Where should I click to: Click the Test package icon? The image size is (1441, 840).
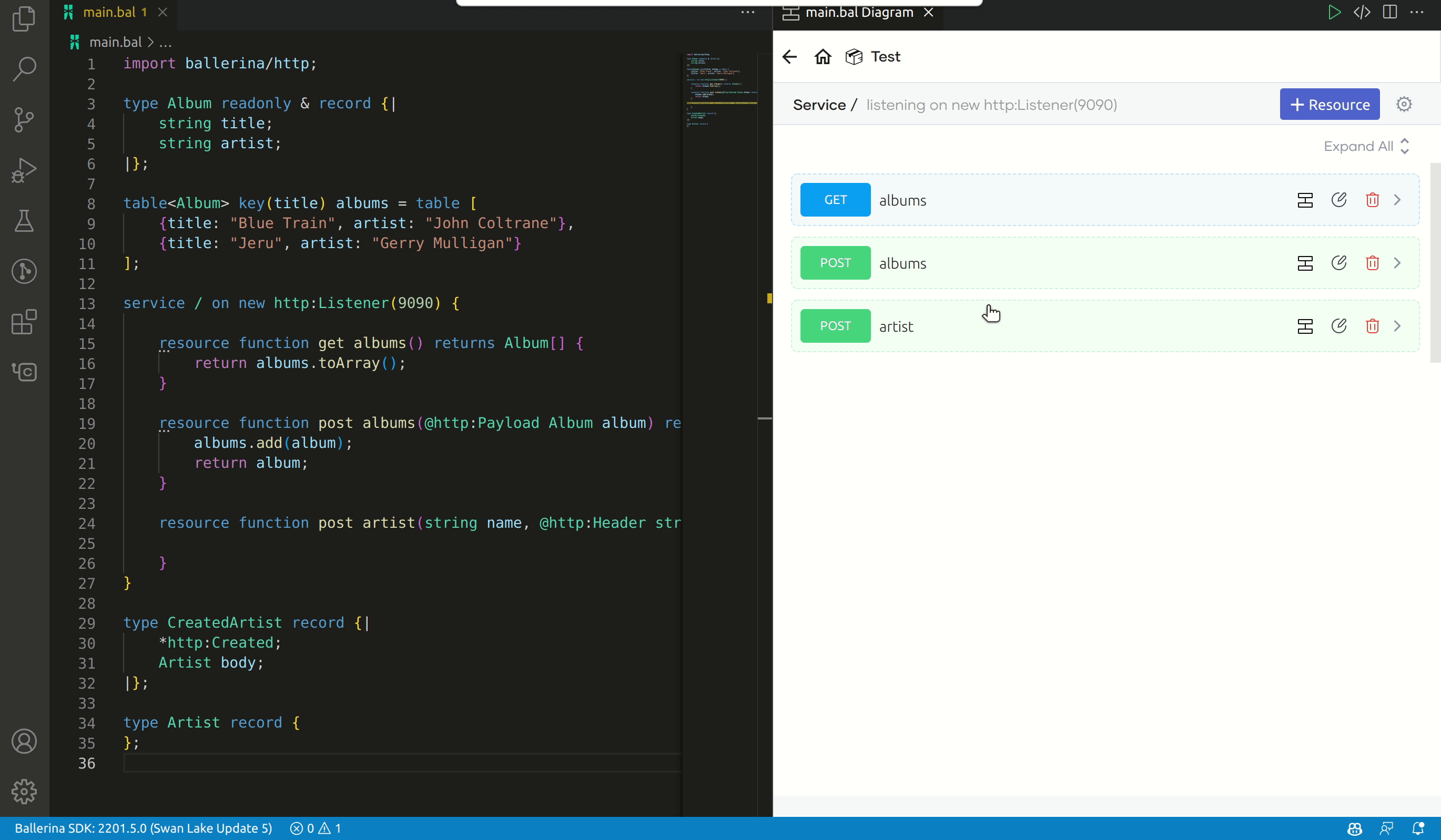point(854,57)
